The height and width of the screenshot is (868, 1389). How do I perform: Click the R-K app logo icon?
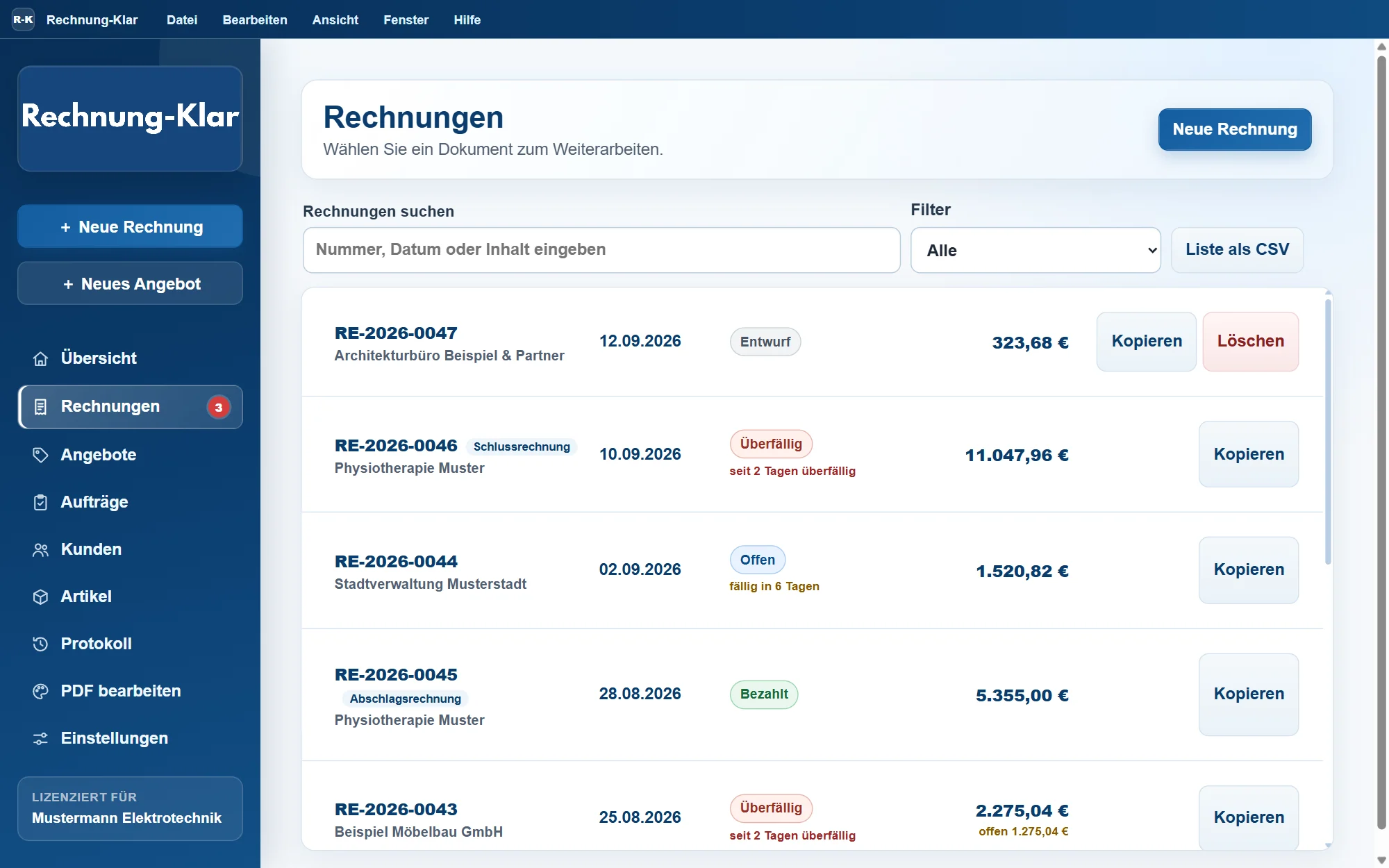[x=23, y=19]
